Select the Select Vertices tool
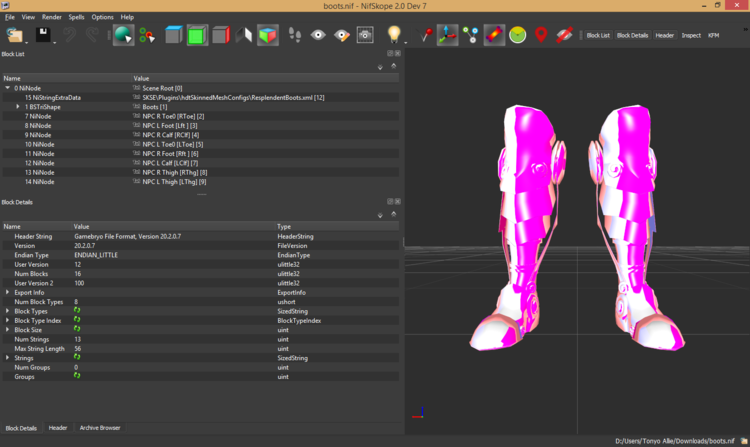 pyautogui.click(x=147, y=35)
